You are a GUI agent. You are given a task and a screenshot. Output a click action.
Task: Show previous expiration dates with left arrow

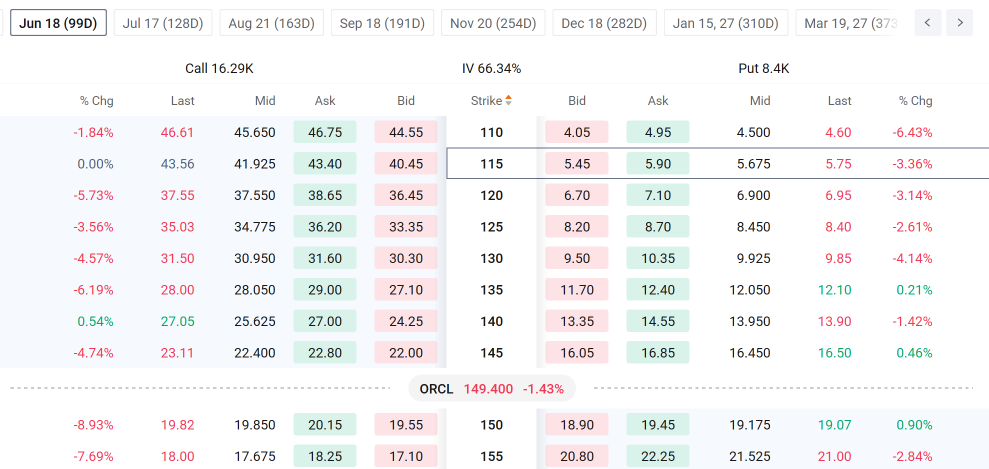[x=927, y=23]
